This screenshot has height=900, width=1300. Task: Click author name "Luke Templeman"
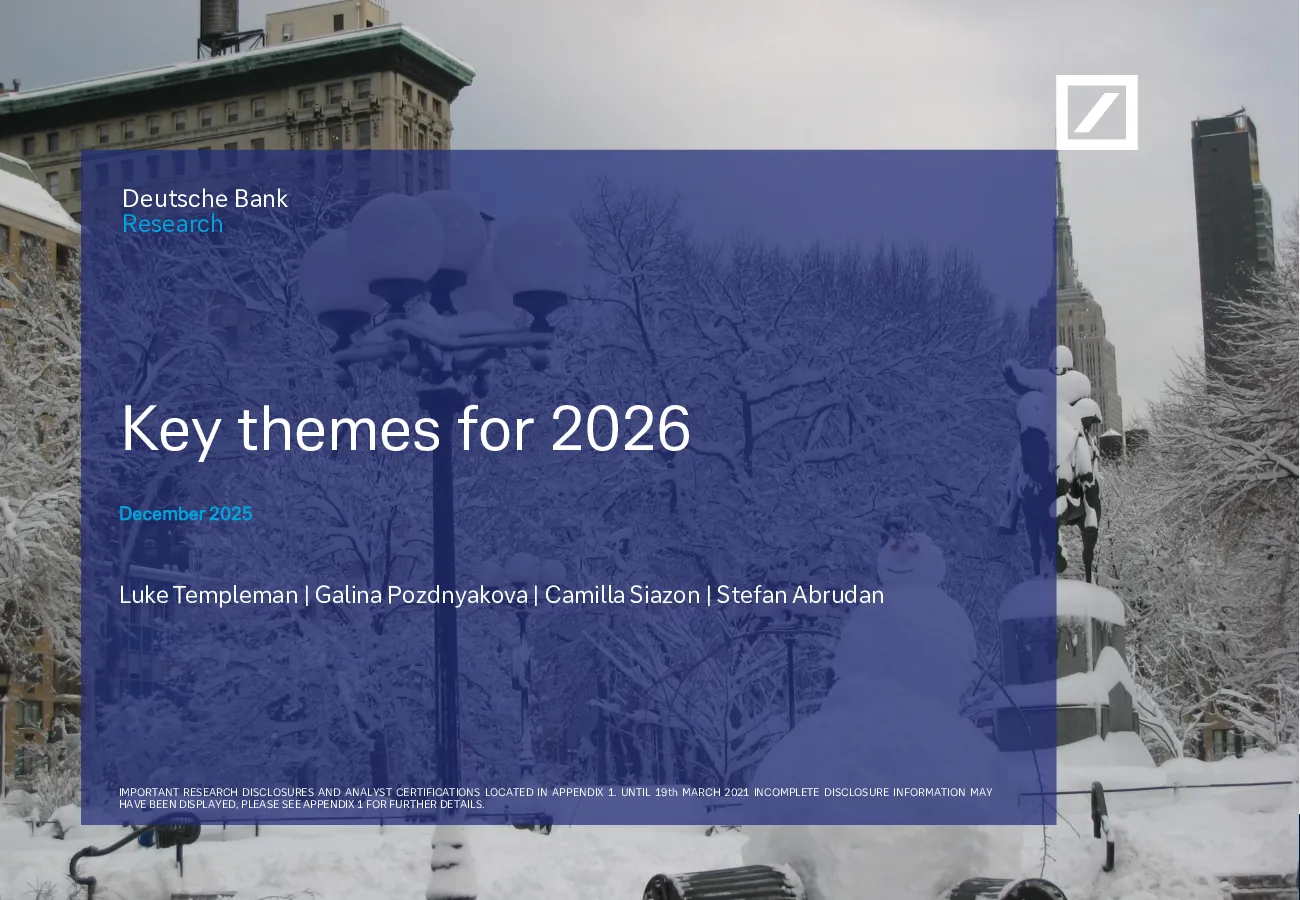point(208,595)
